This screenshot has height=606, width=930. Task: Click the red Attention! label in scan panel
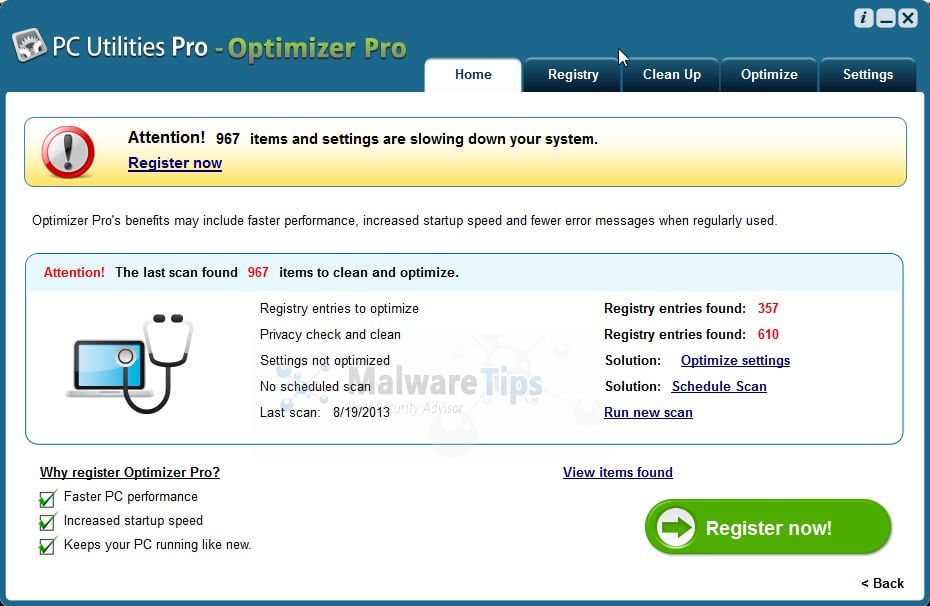coord(74,273)
